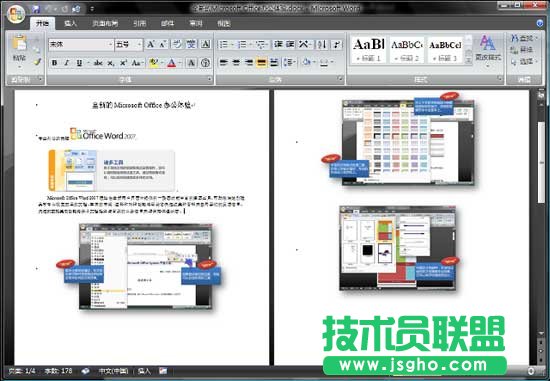This screenshot has width=550, height=381.
Task: Switch to the Home (开始) tab
Action: coord(42,24)
